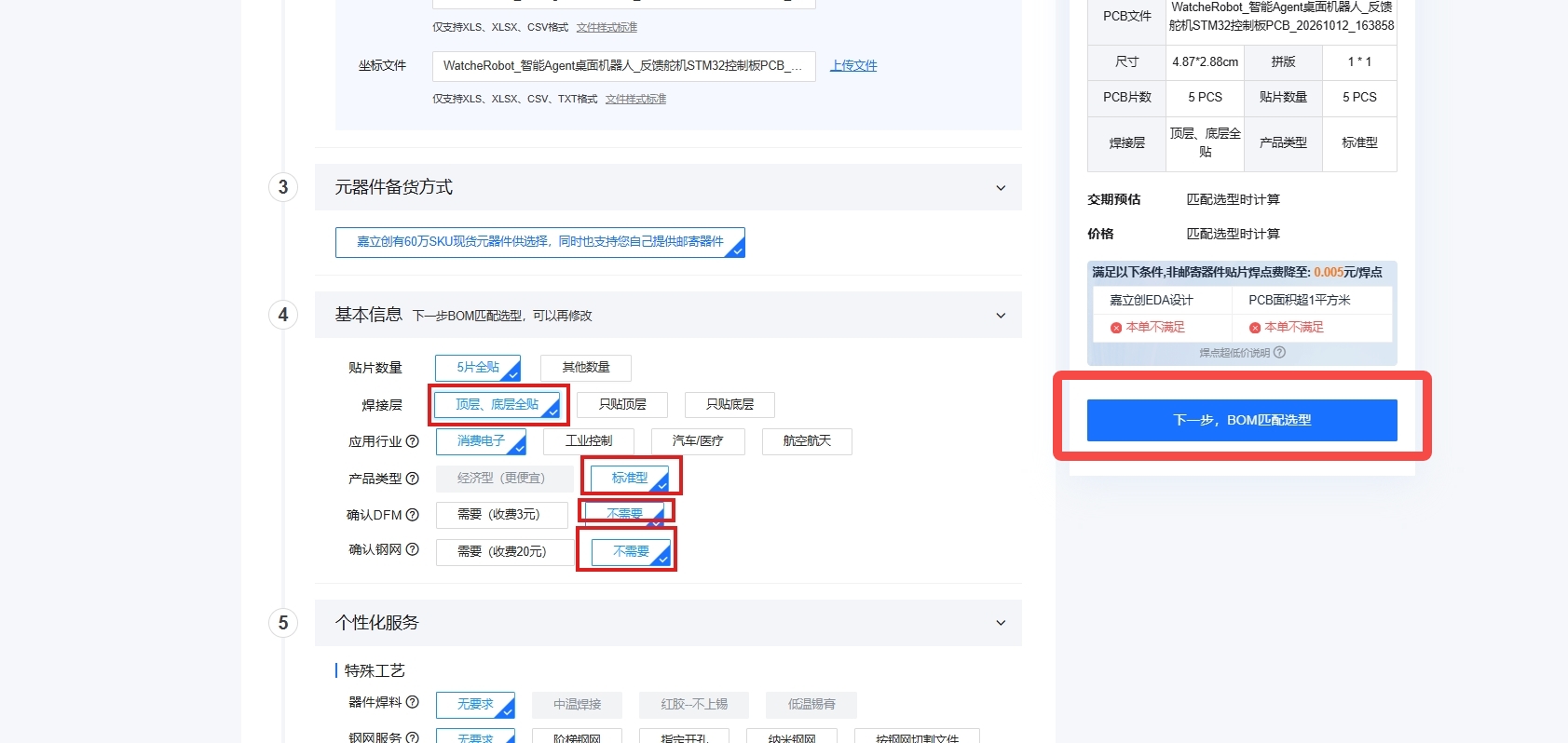Viewport: 1568px width, 743px height.
Task: Click help icon next to 应用行业
Action: 413,441
